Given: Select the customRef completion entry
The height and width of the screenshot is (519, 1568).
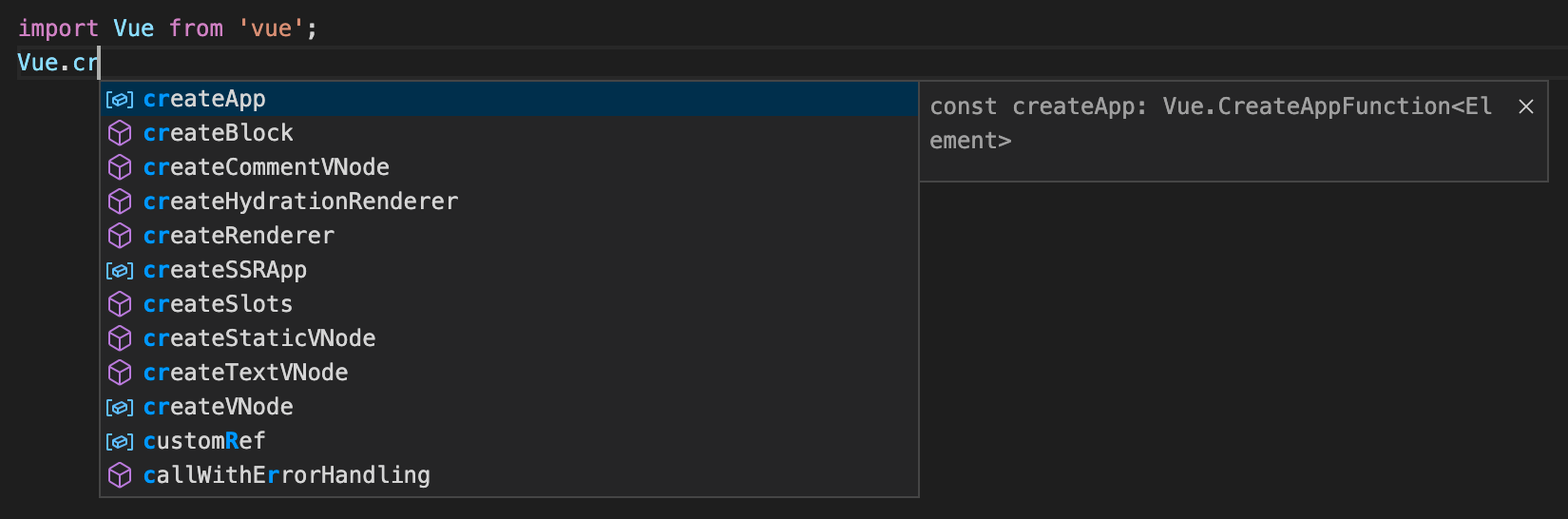Looking at the screenshot, I should 509,441.
